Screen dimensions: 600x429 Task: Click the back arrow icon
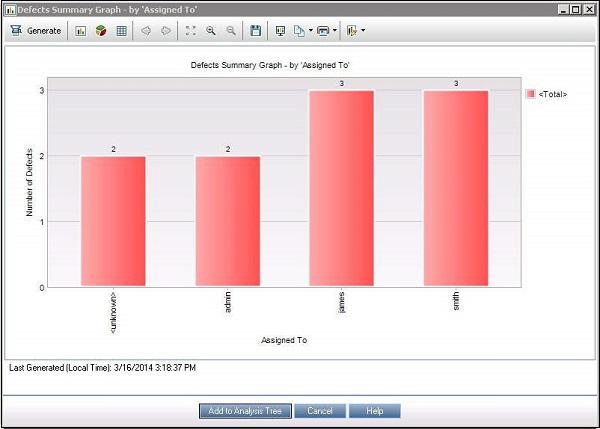point(146,31)
